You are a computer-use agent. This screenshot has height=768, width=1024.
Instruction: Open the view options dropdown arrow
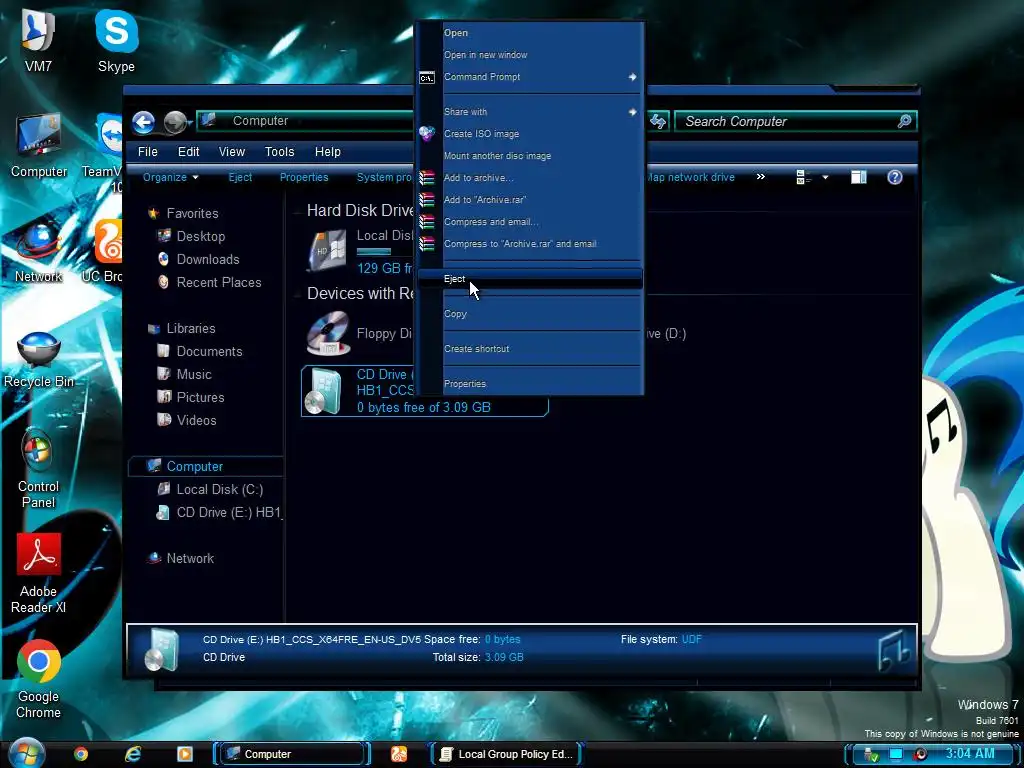pyautogui.click(x=825, y=177)
